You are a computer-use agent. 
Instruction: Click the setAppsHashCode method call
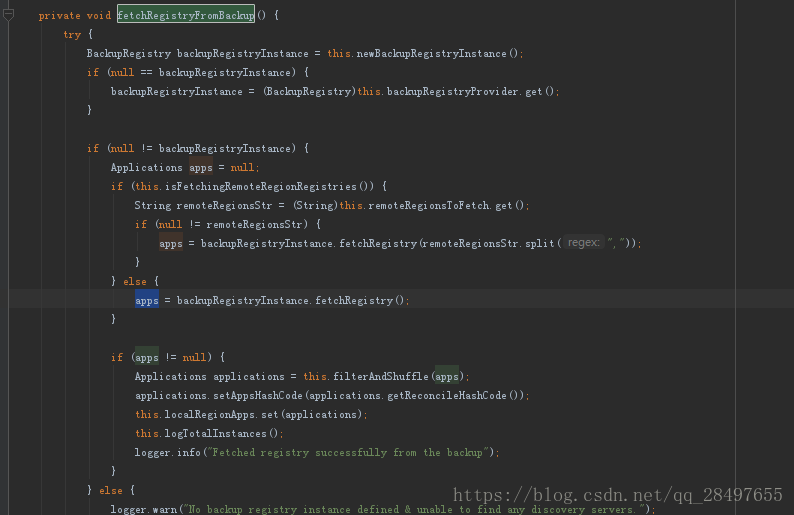(x=258, y=395)
